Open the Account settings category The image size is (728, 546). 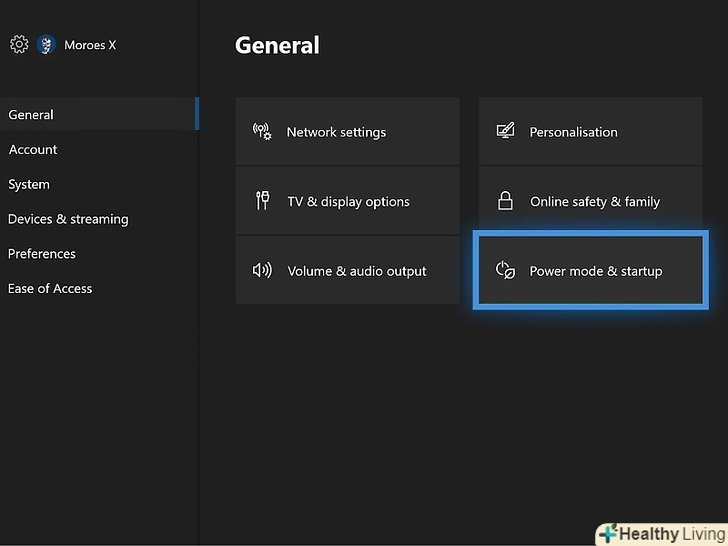point(33,150)
